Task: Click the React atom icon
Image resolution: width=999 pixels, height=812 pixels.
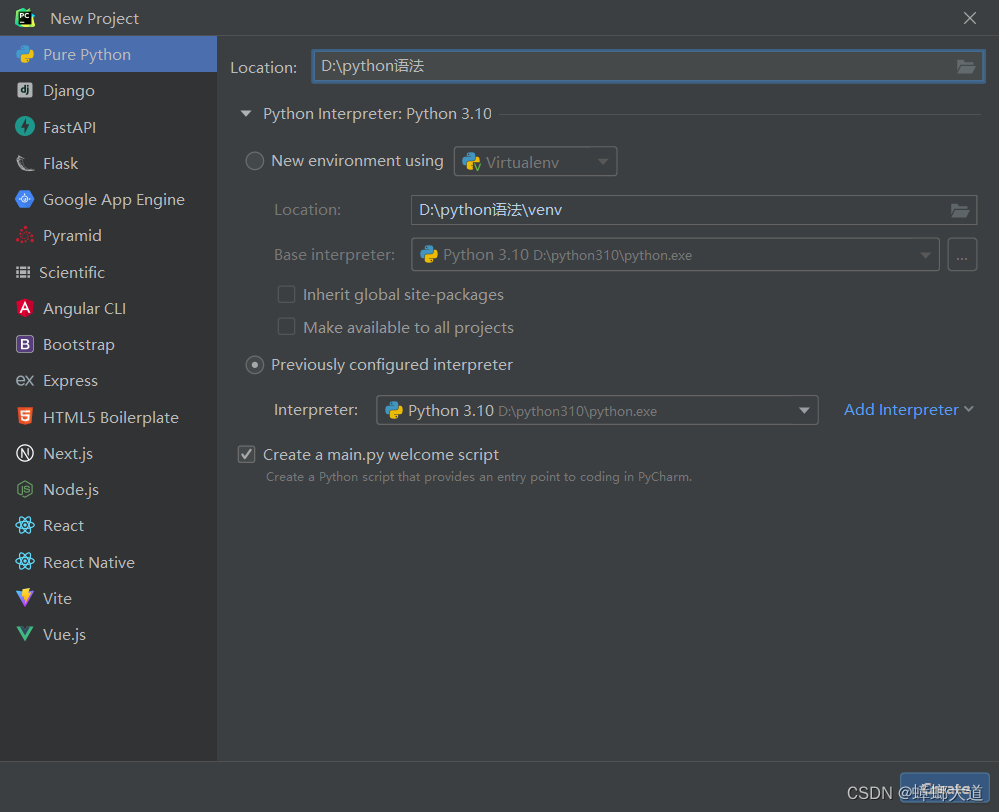Action: pyautogui.click(x=25, y=525)
